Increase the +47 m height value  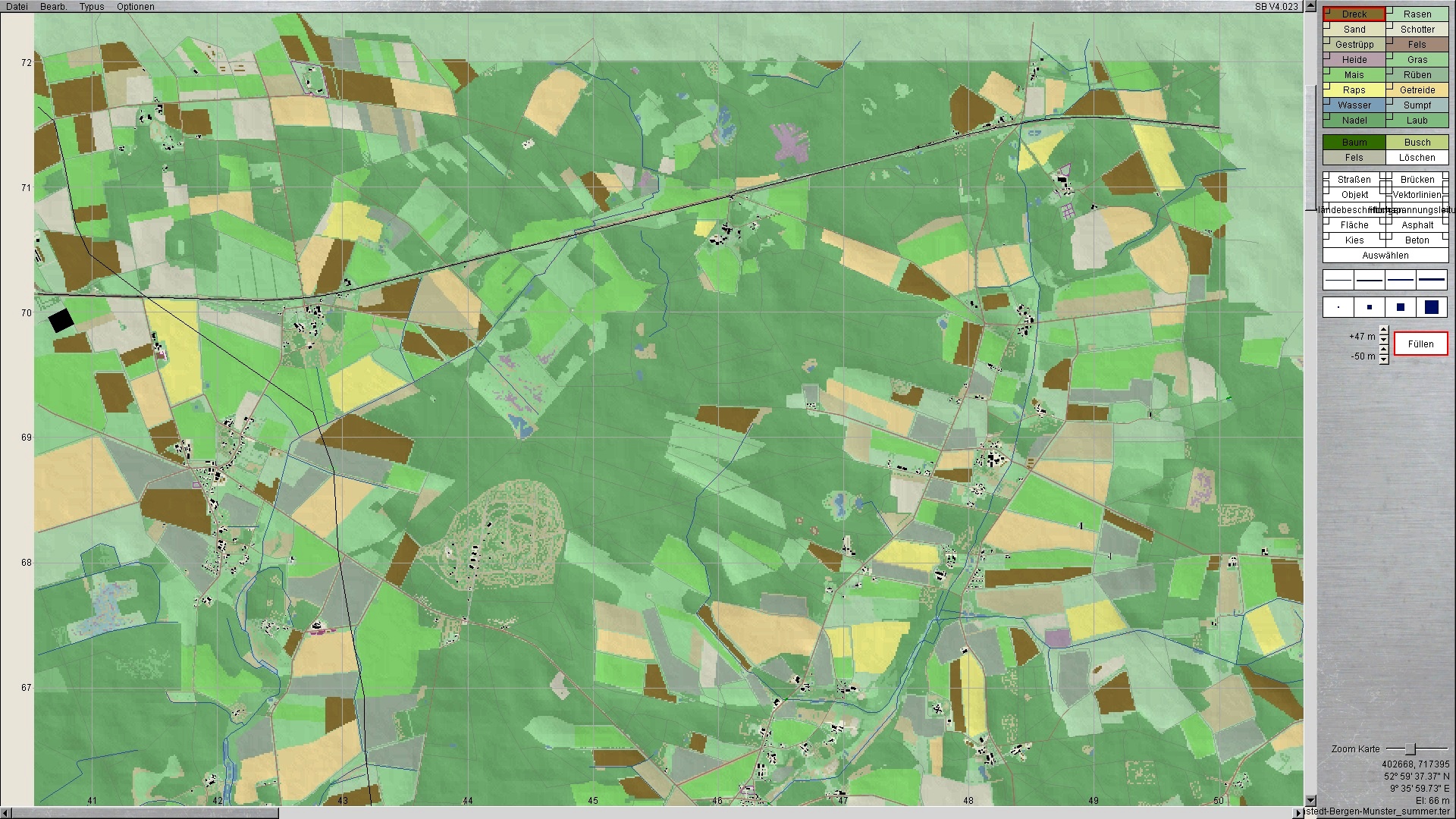pos(1384,331)
